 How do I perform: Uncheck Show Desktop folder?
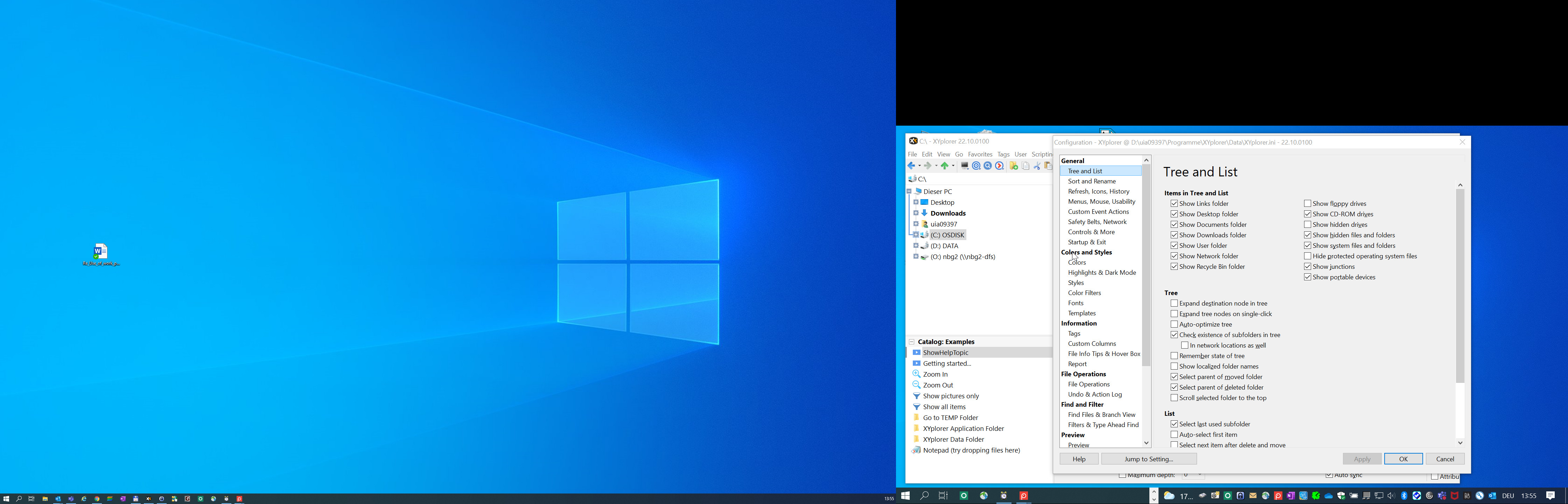pyautogui.click(x=1174, y=213)
